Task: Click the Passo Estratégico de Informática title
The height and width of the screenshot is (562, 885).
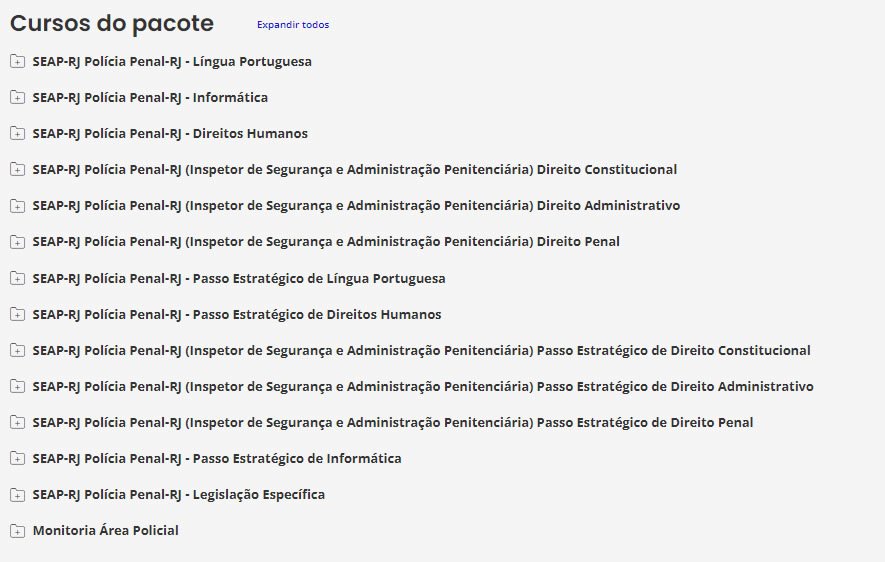Action: [216, 459]
